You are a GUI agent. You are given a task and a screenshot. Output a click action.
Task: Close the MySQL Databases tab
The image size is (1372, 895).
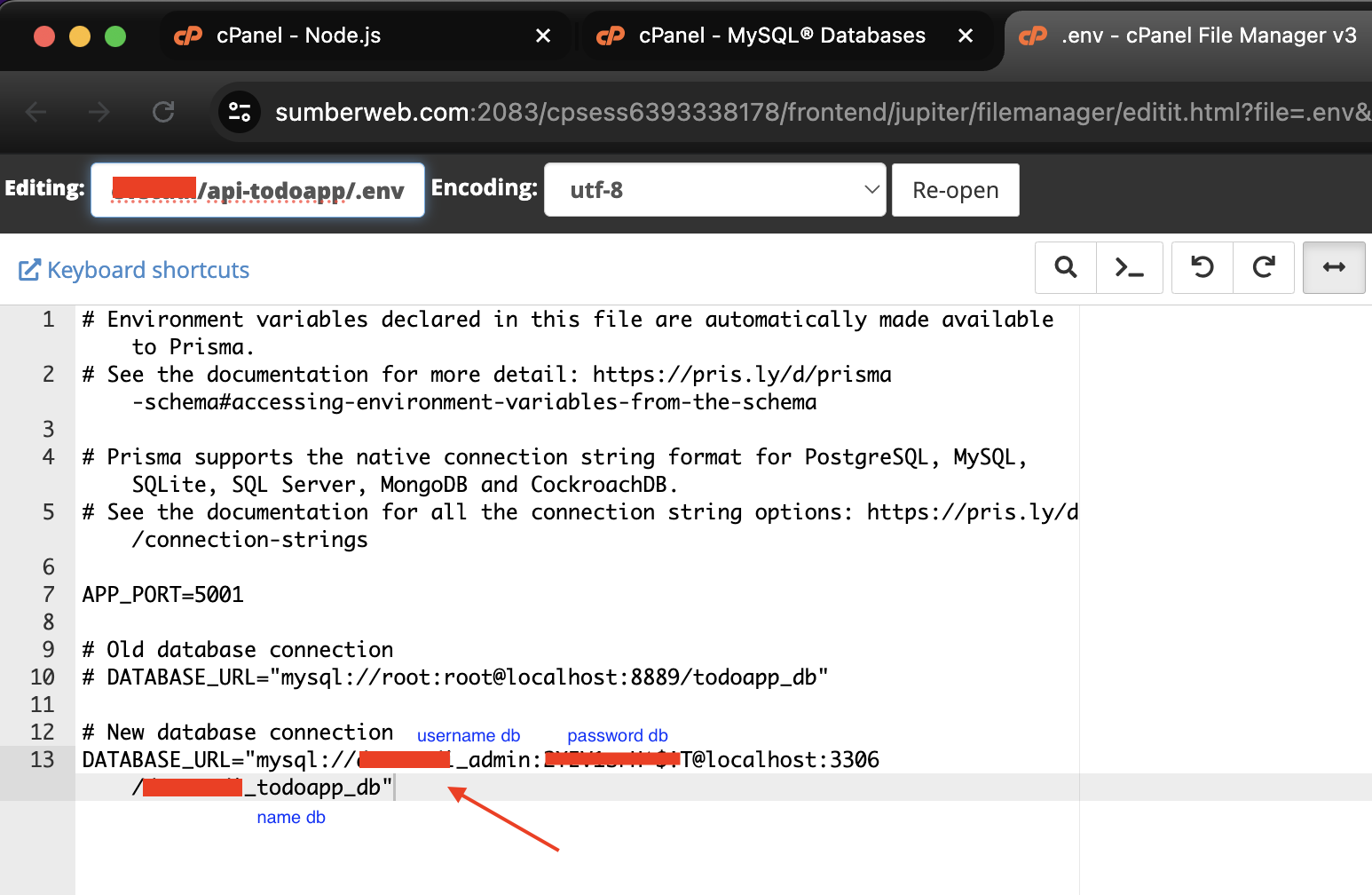pyautogui.click(x=966, y=36)
